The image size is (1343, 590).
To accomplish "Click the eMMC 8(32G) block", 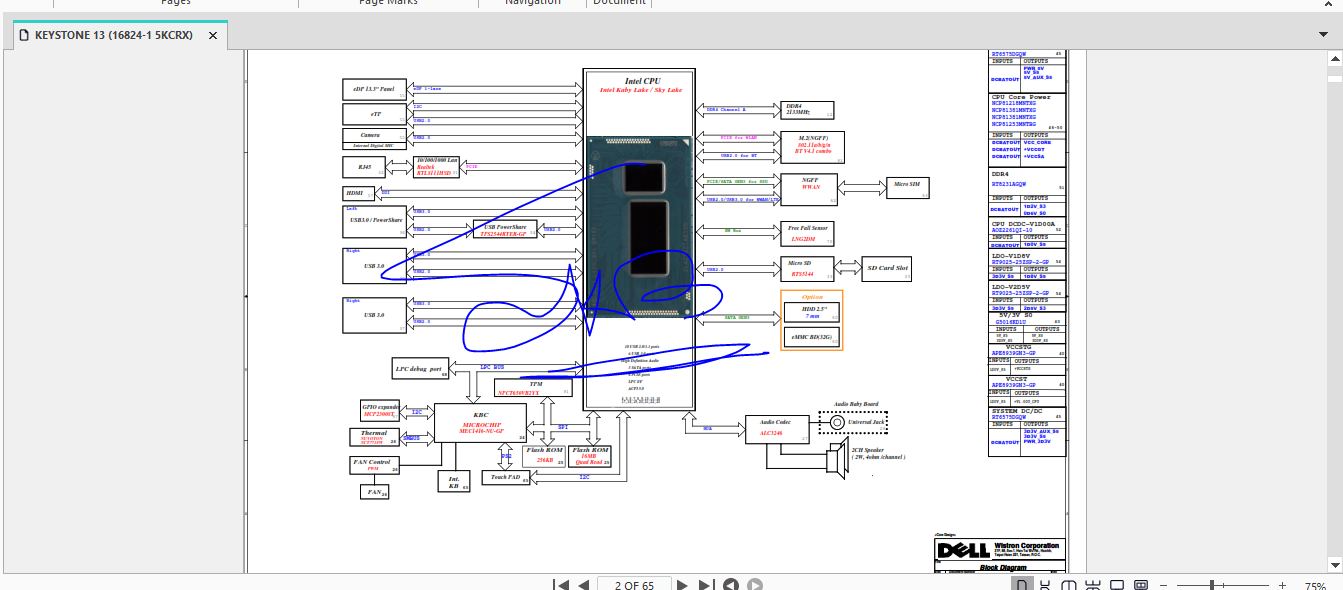I will tap(812, 337).
